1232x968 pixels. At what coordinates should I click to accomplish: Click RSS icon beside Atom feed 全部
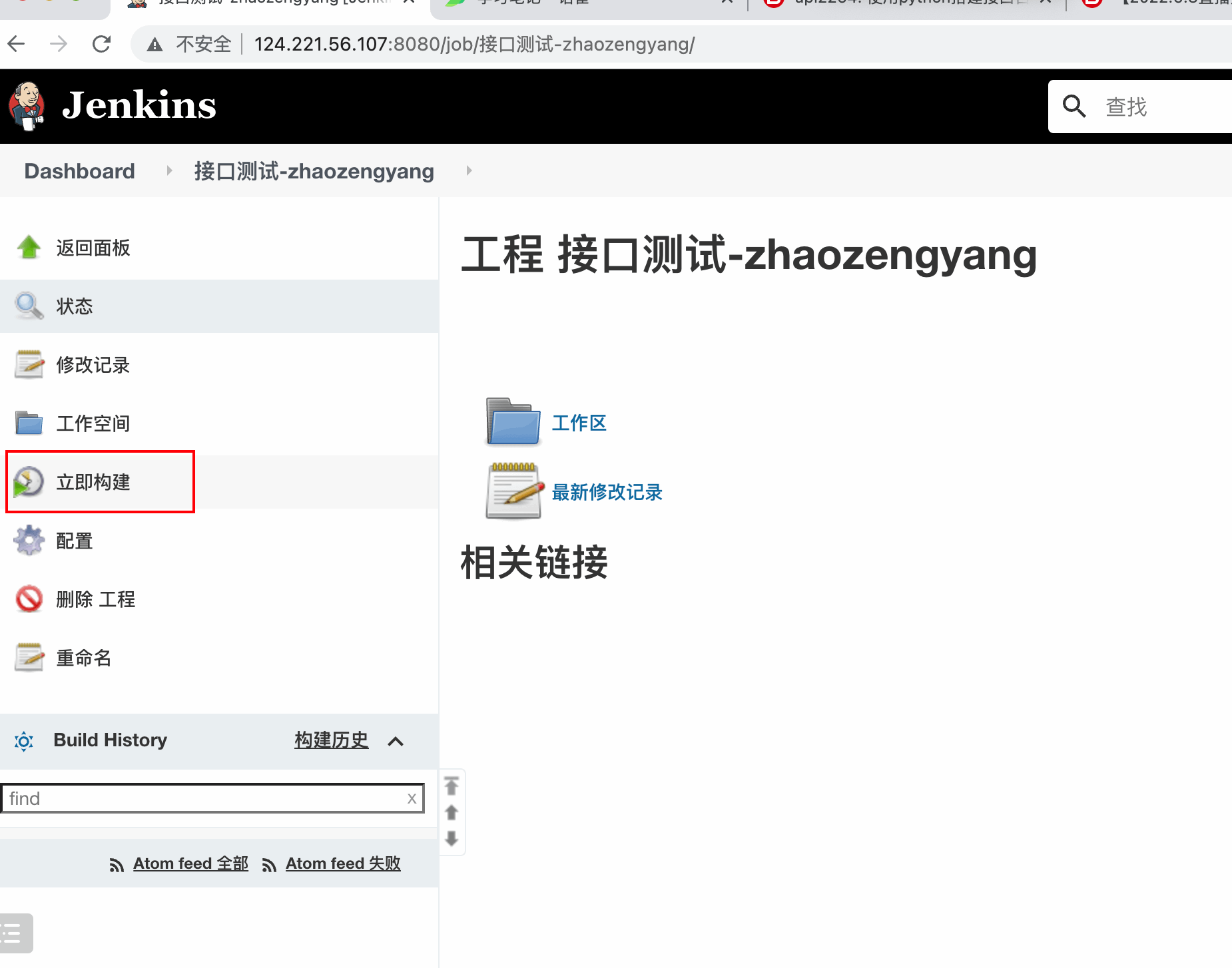(117, 865)
